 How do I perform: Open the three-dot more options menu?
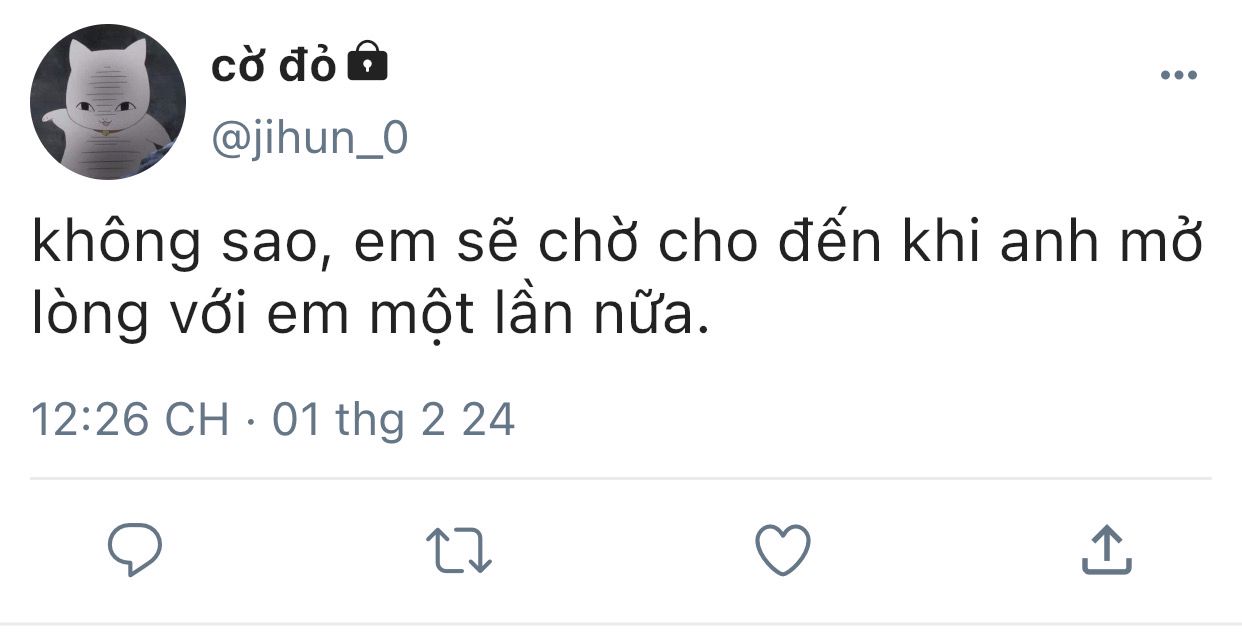(x=1178, y=76)
